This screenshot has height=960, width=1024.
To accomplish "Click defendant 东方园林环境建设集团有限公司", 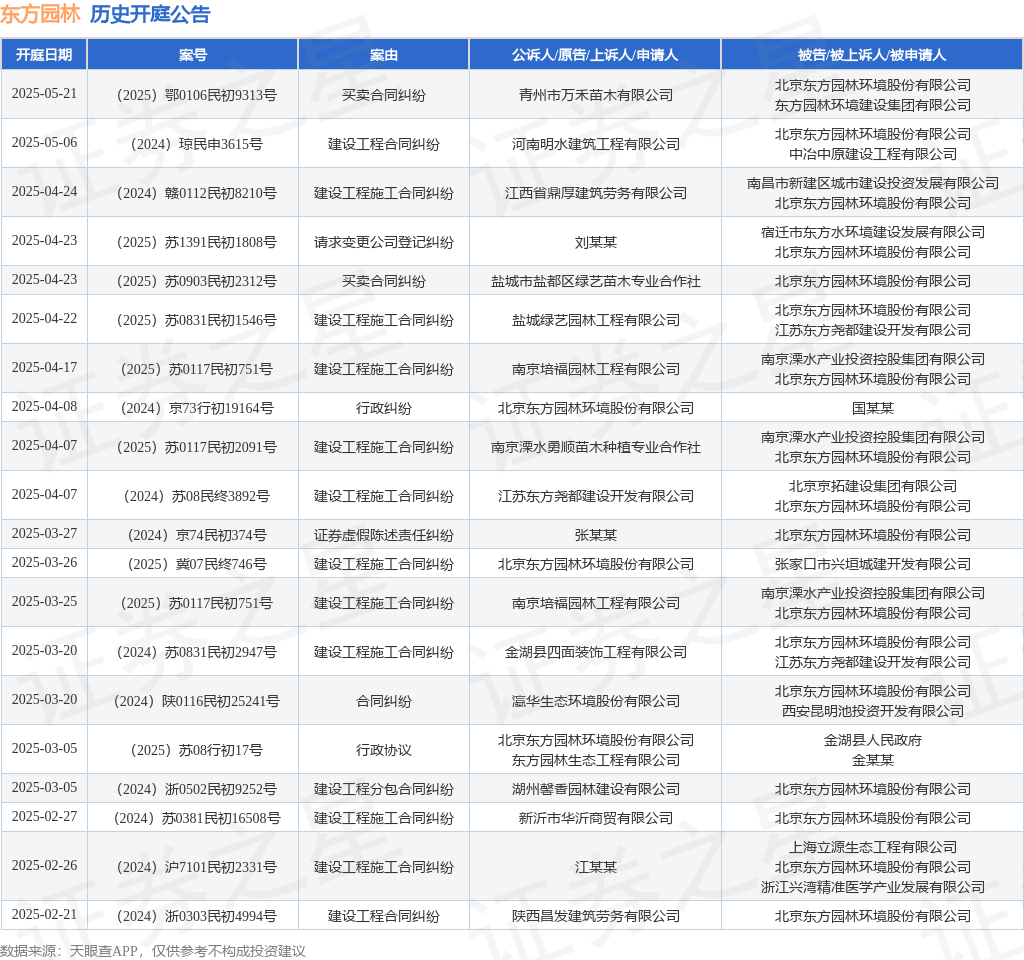I will (872, 105).
